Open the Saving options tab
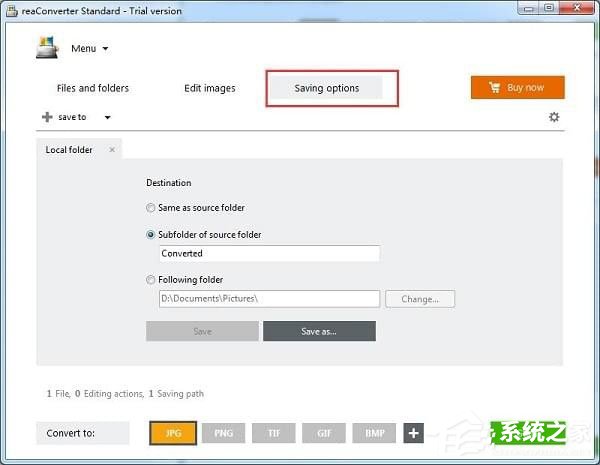This screenshot has width=600, height=465. pos(326,88)
